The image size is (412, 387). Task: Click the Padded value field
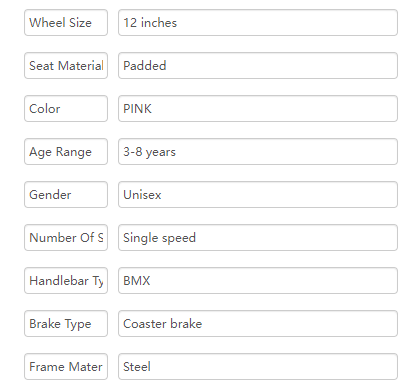tap(258, 66)
